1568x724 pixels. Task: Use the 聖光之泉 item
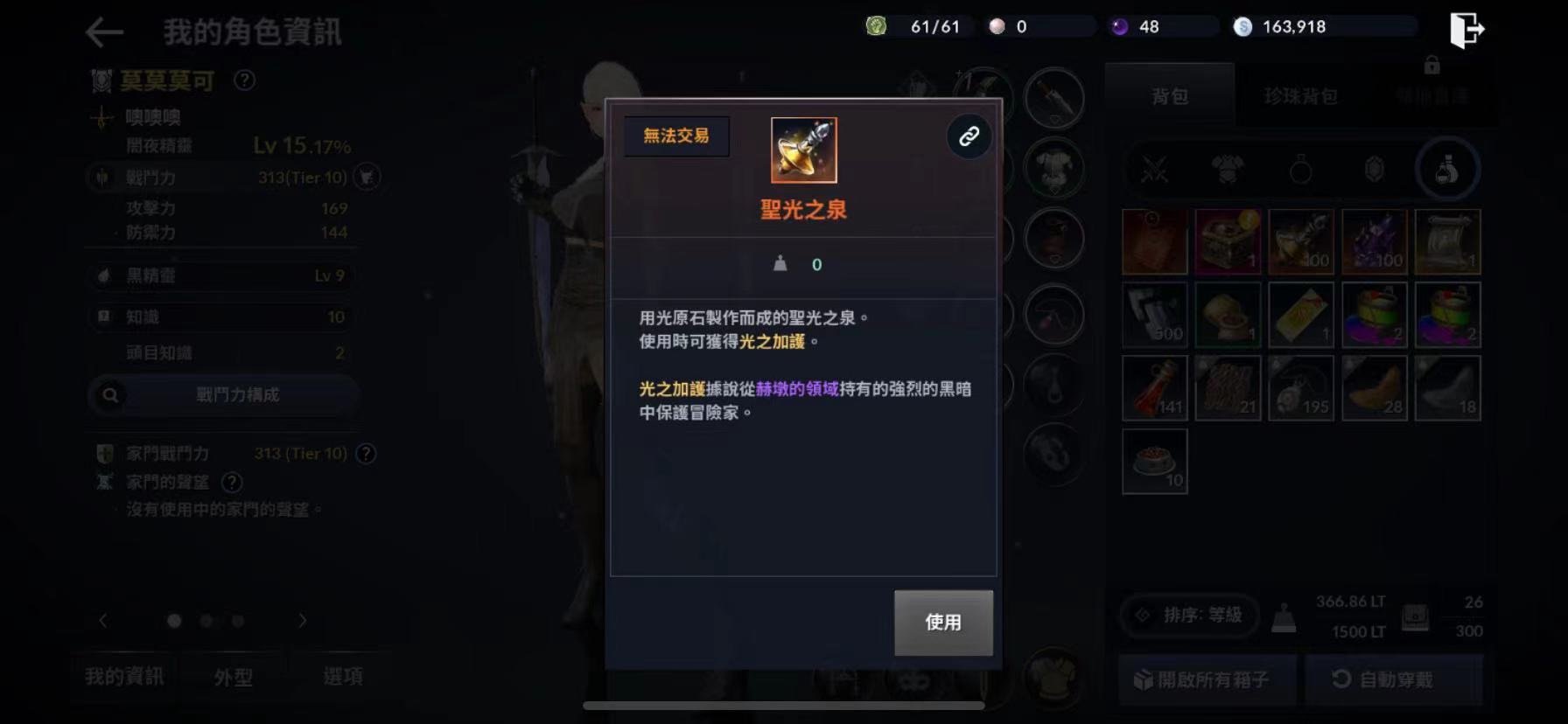click(x=943, y=623)
